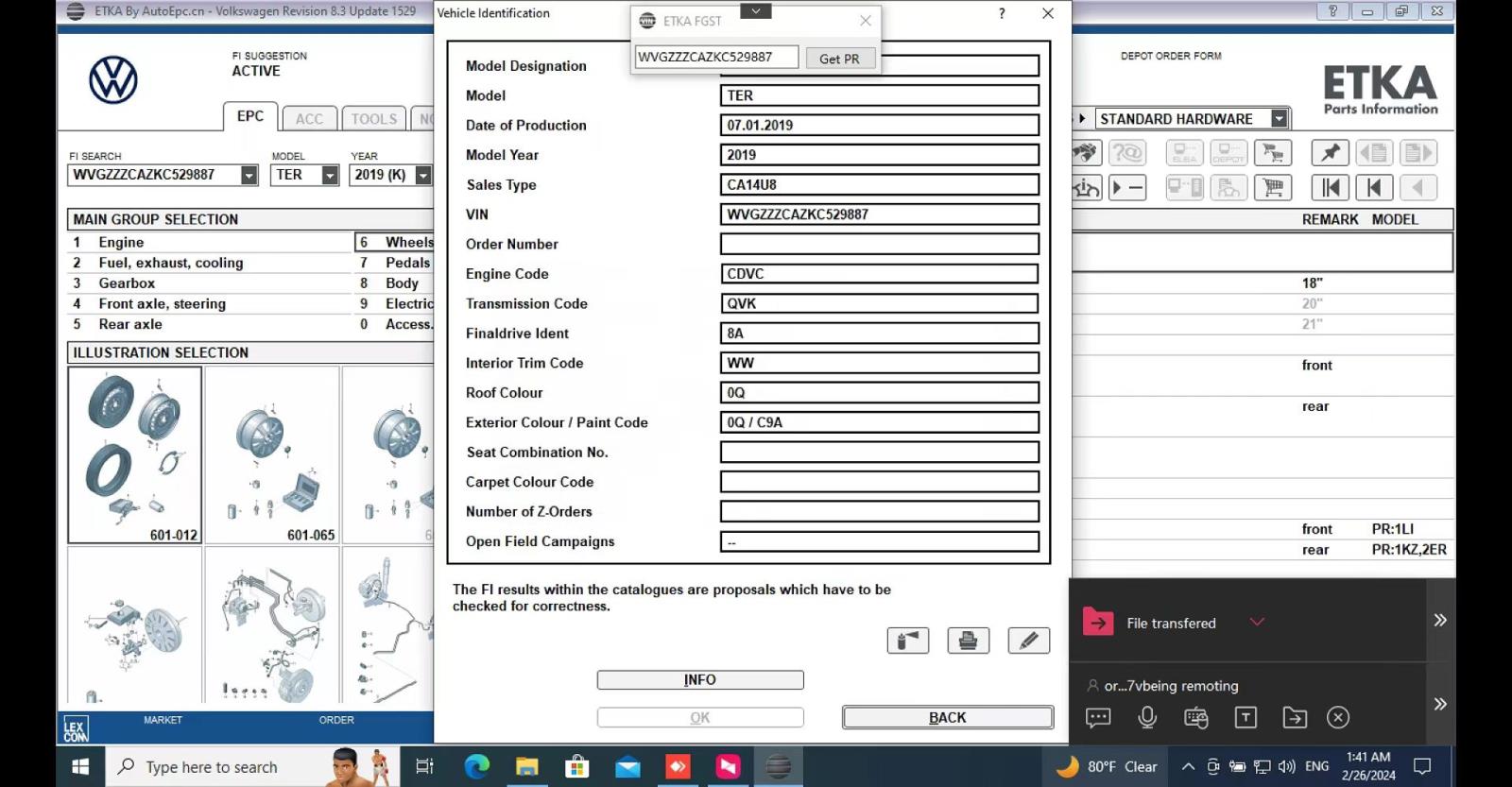The height and width of the screenshot is (787, 1512).
Task: Click the ETKA app icon on the taskbar
Action: click(779, 766)
